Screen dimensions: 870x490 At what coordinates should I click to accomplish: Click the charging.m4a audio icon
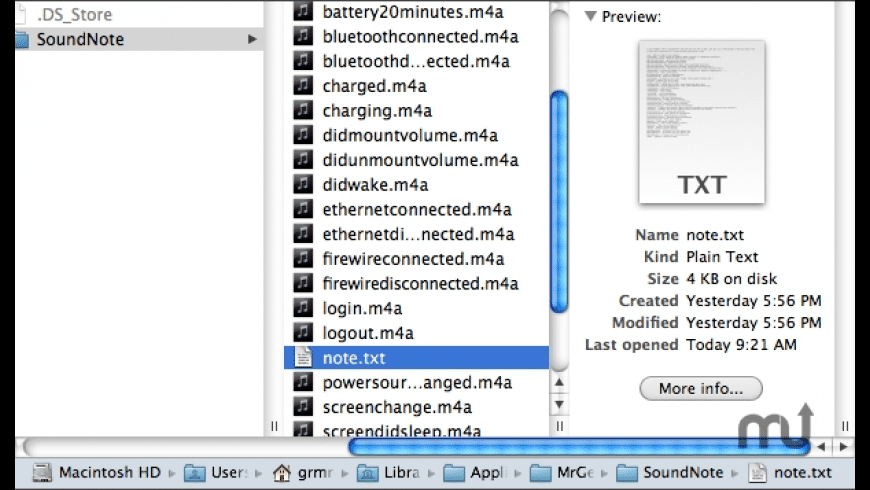coord(303,110)
